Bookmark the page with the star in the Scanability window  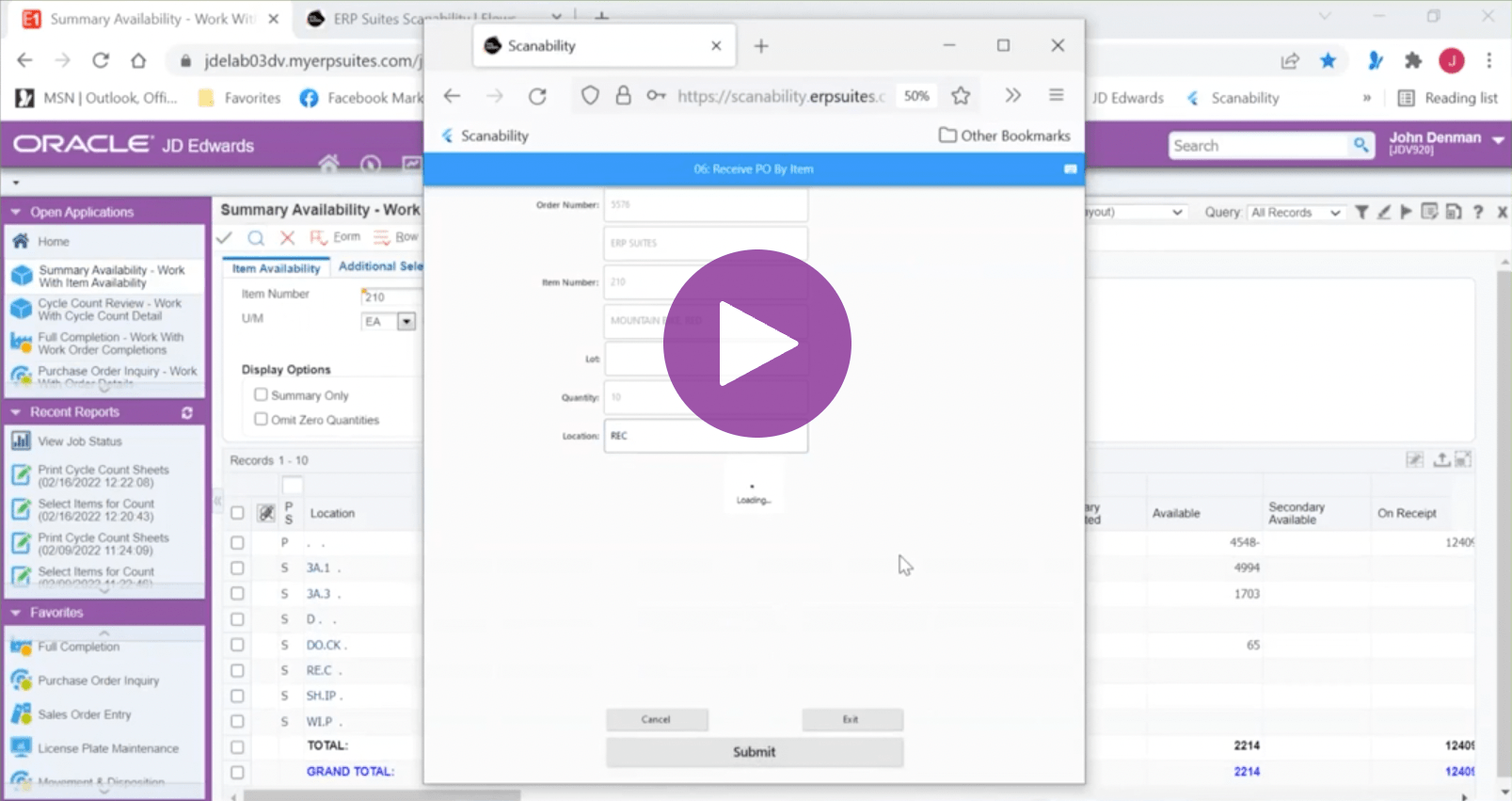tap(961, 95)
